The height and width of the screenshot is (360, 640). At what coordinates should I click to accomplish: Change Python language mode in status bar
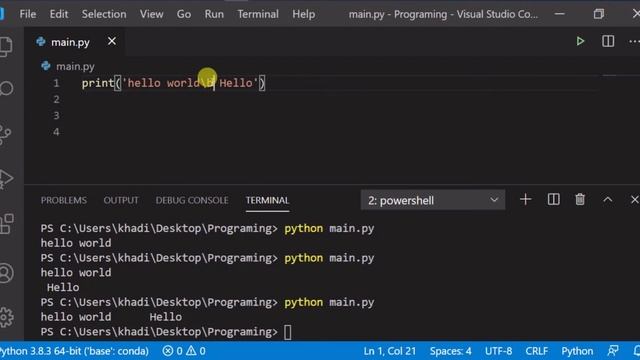(x=577, y=351)
